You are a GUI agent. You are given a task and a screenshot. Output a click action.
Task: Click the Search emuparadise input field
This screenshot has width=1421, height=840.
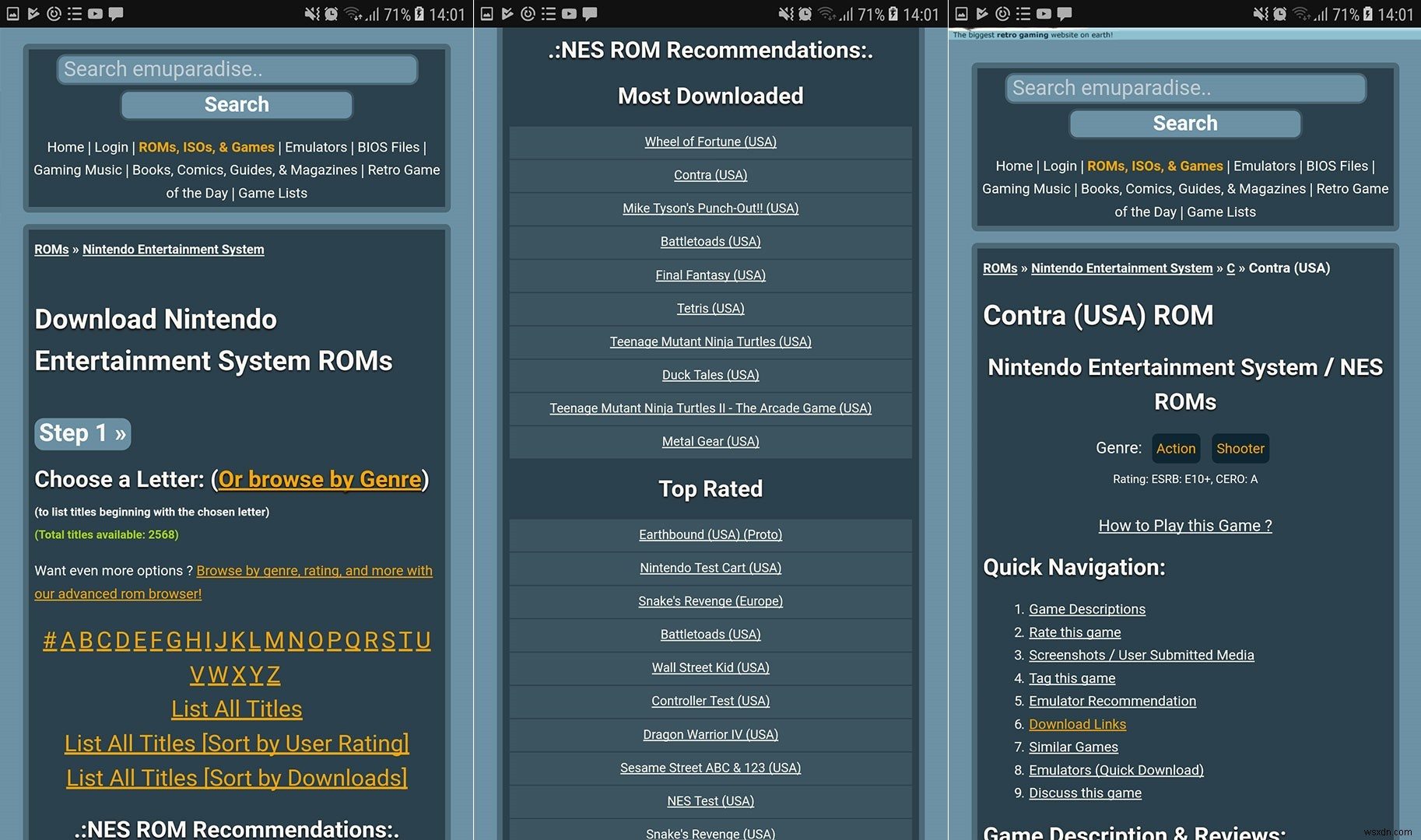(x=236, y=69)
